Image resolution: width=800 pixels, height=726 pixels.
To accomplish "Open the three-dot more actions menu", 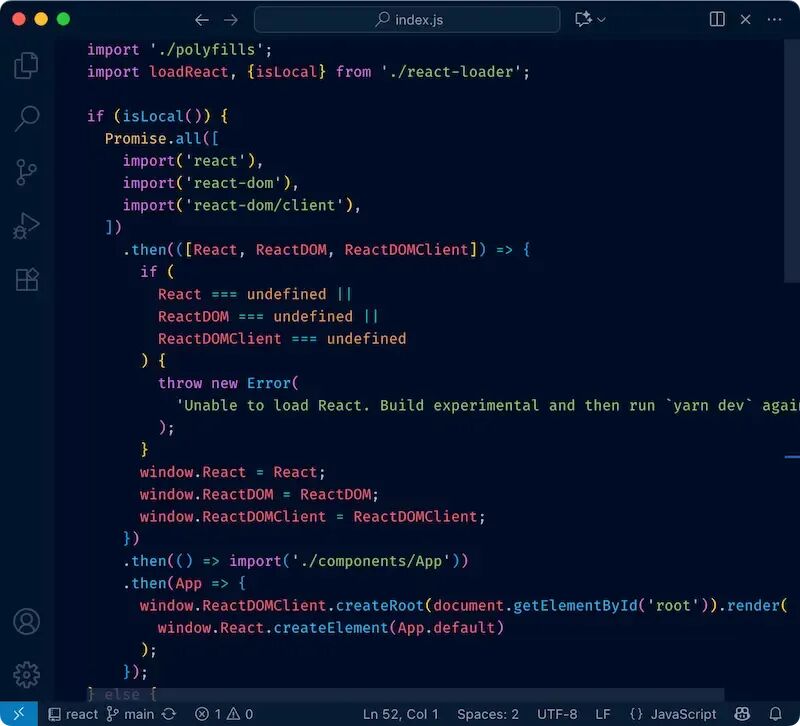I will pyautogui.click(x=774, y=19).
